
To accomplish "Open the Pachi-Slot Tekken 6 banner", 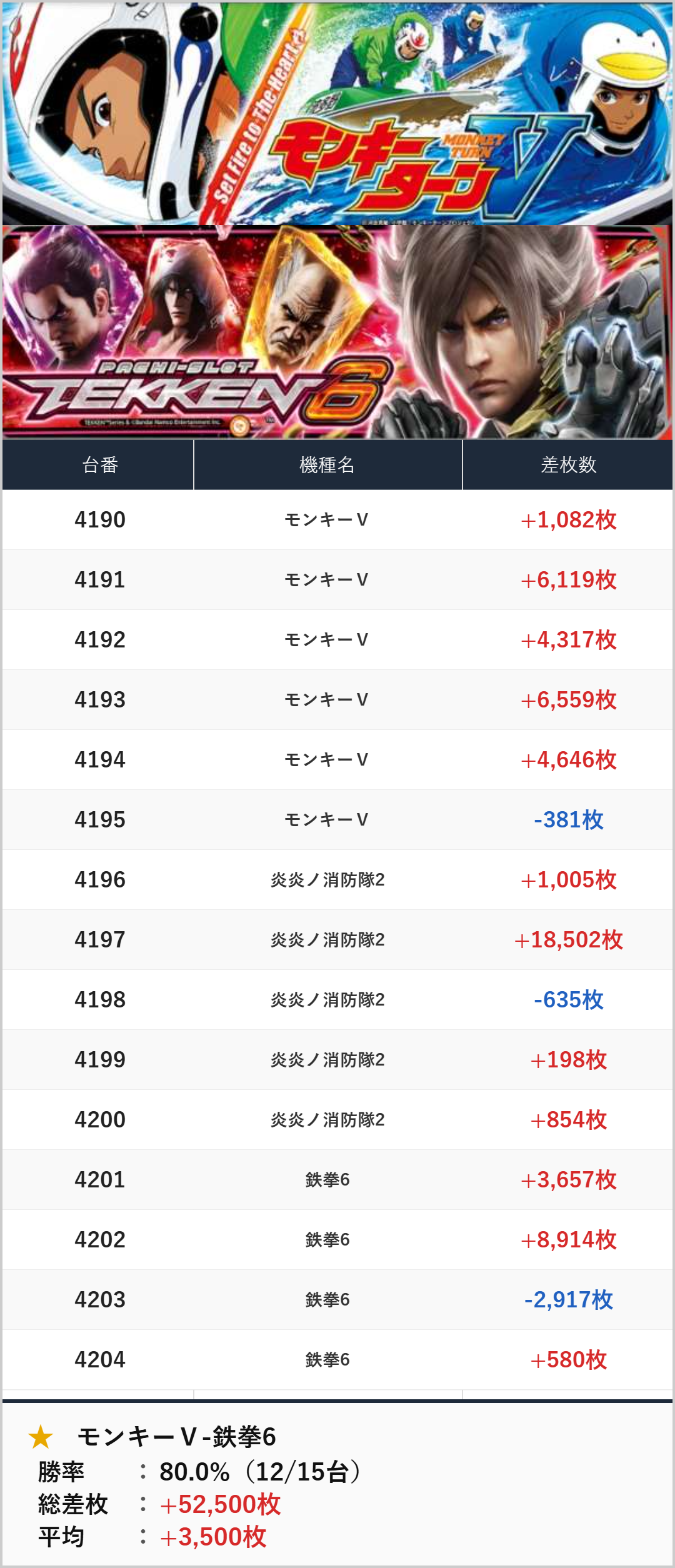I will coord(337,332).
